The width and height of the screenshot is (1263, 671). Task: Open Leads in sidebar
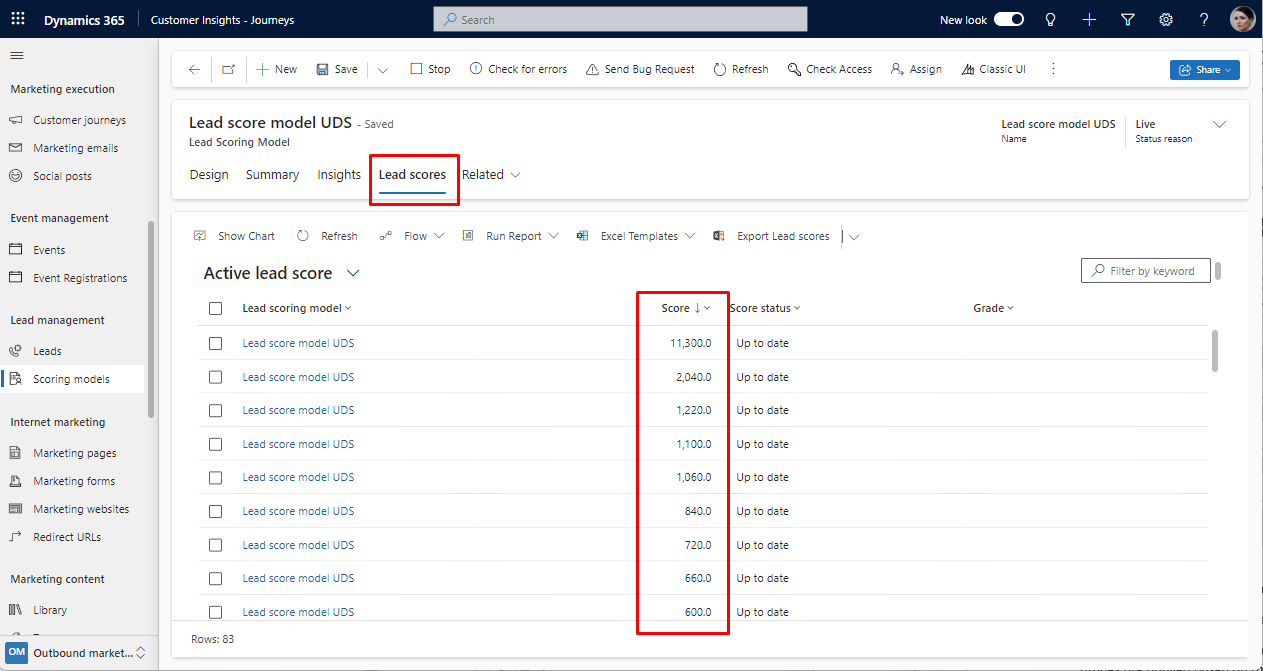coord(47,351)
